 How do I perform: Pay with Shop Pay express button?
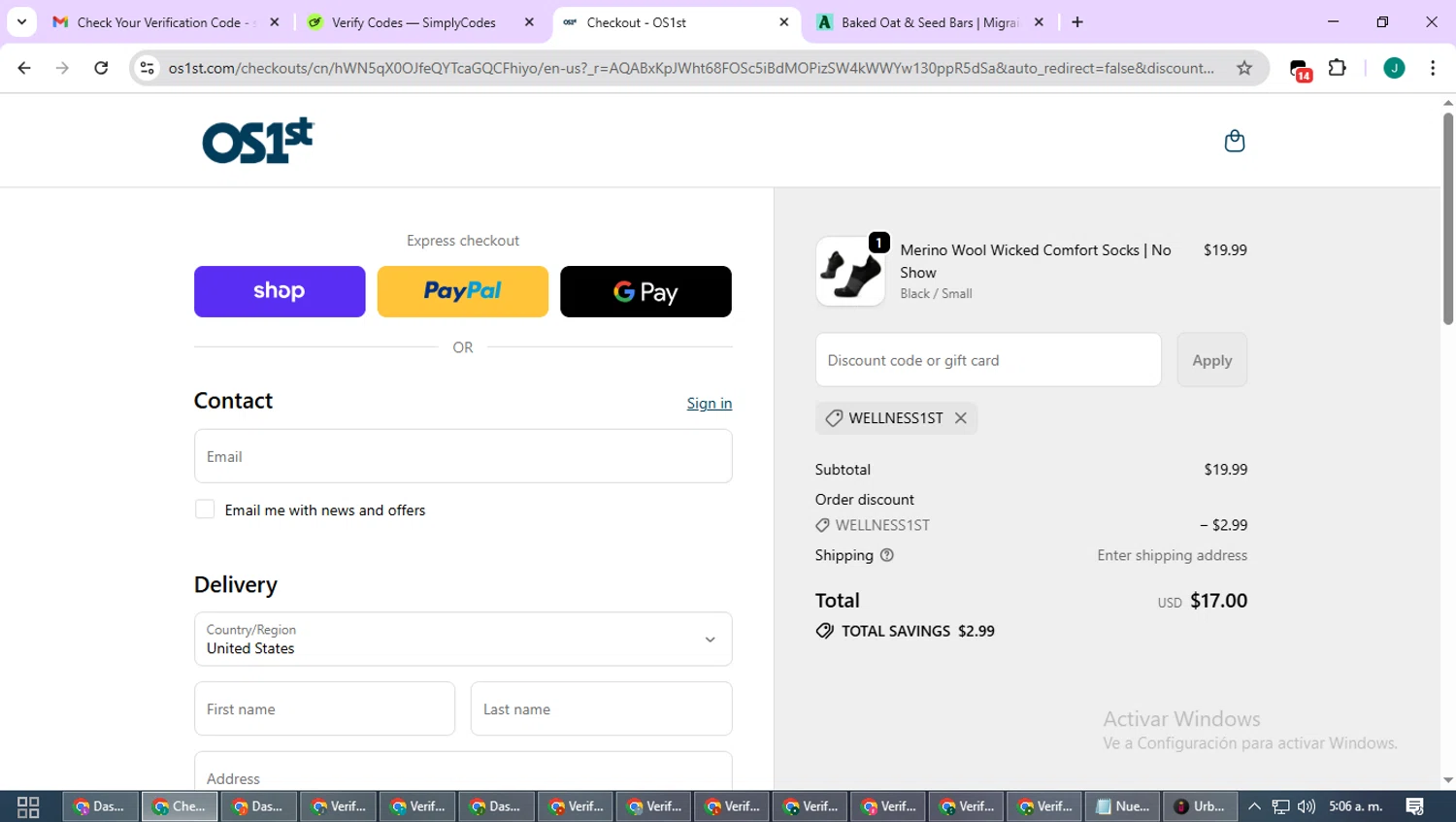click(x=280, y=291)
